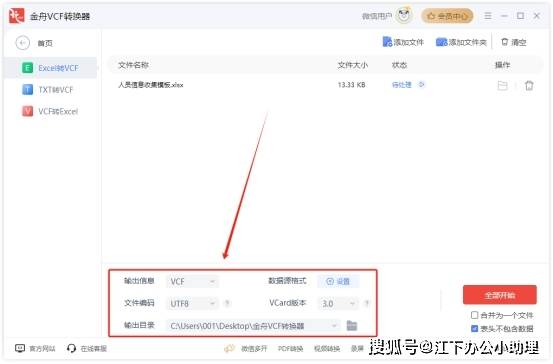Clear the file list with 清空
Screen dimensions: 553x364
[x=514, y=42]
